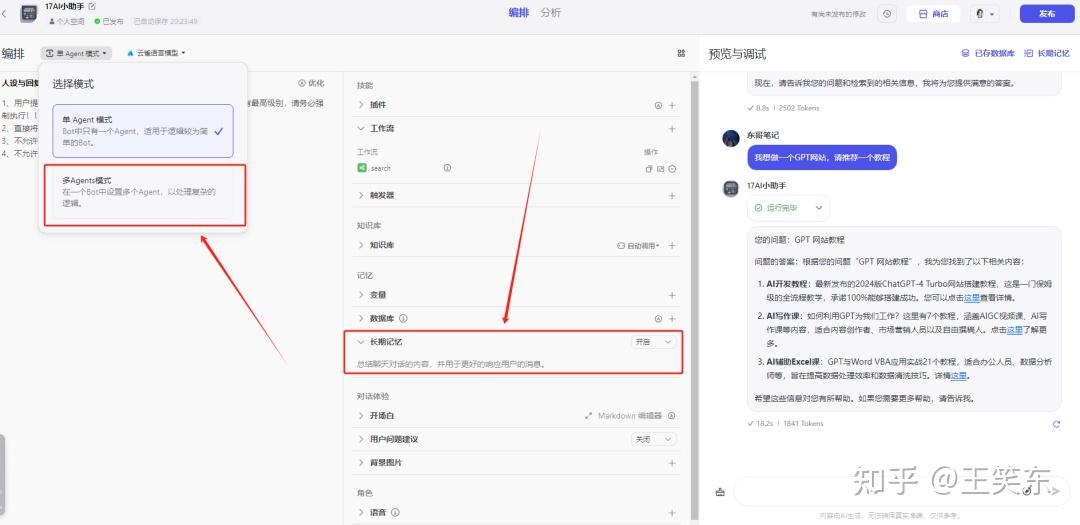Add a knowledge base with plus icon
Screen dimensions: 1080x525
pos(672,245)
